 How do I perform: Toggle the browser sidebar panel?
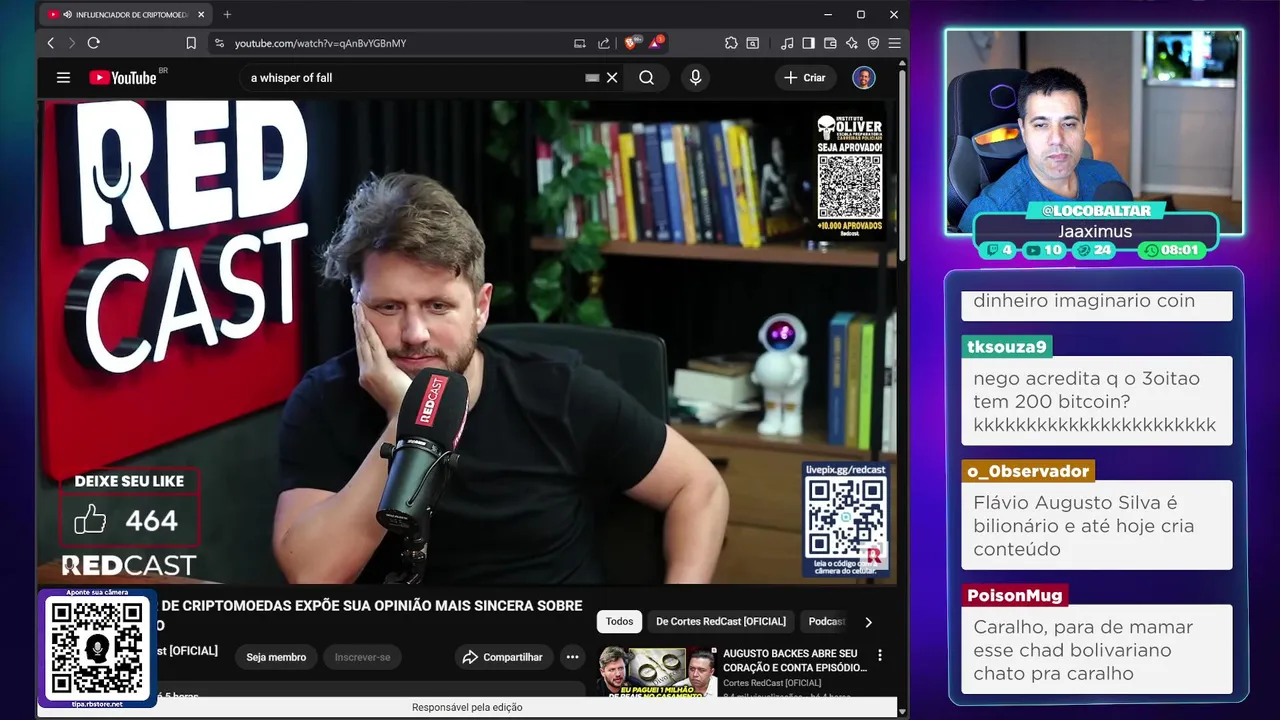coord(808,43)
